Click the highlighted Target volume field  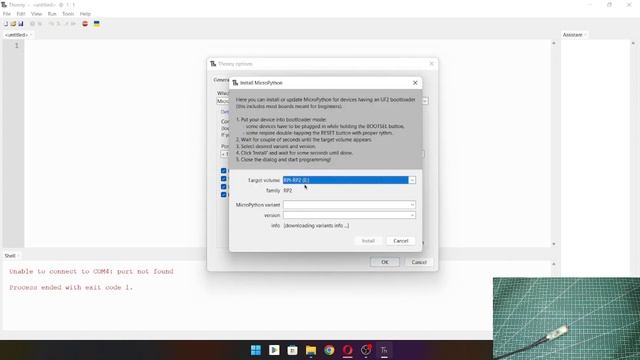tap(346, 180)
